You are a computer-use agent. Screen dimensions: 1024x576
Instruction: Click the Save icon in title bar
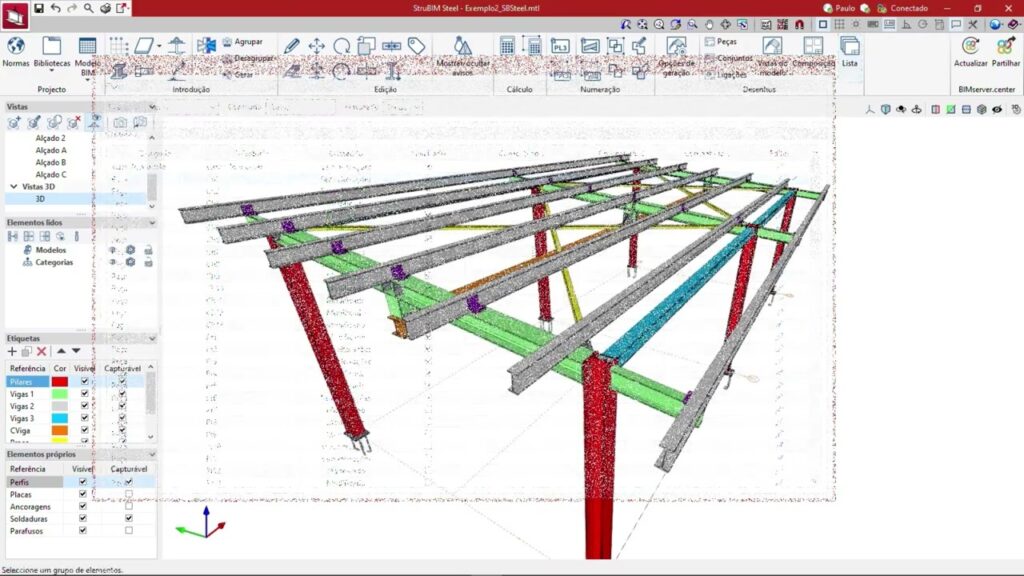click(x=38, y=8)
